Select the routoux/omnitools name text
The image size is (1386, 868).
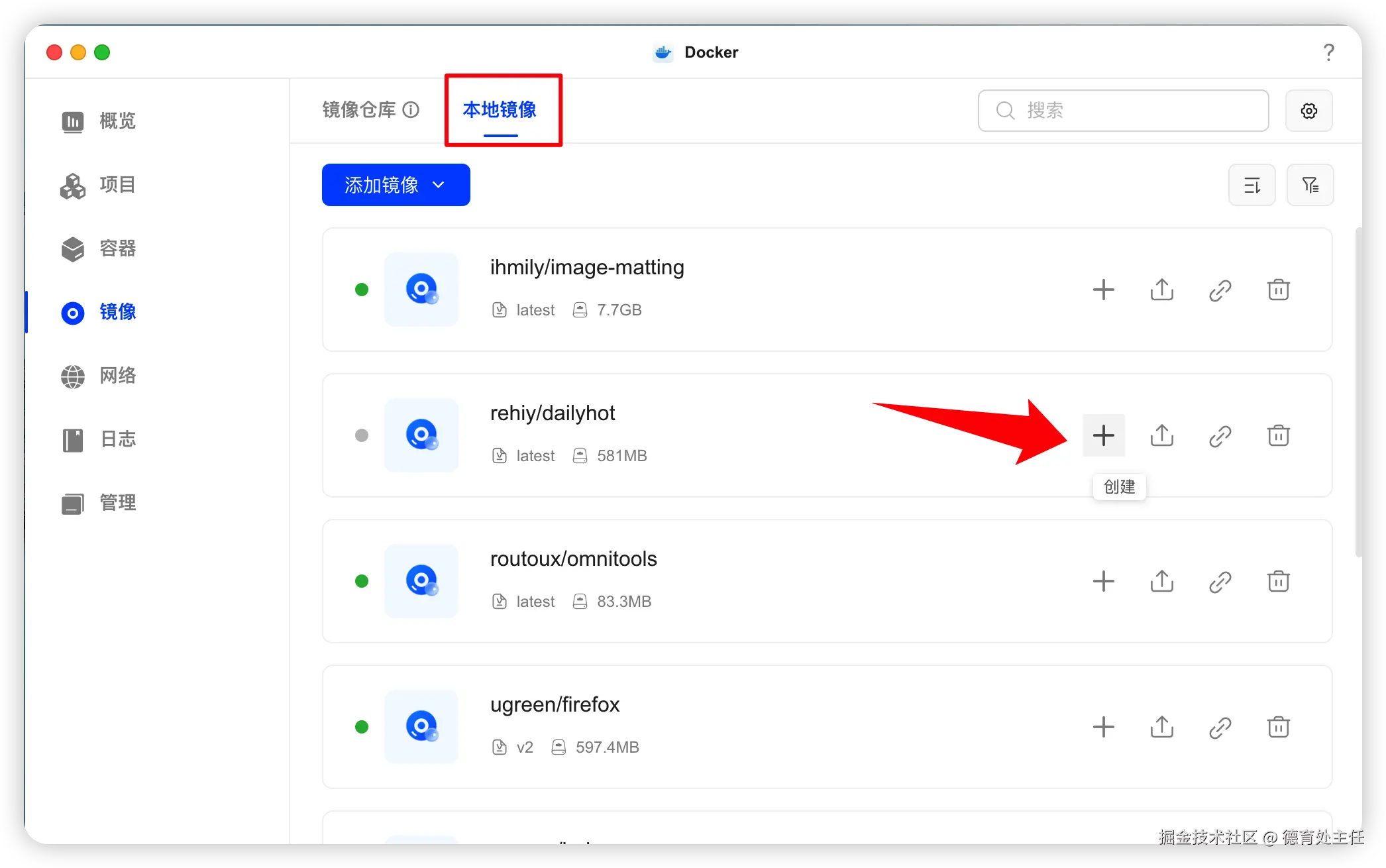coord(574,559)
